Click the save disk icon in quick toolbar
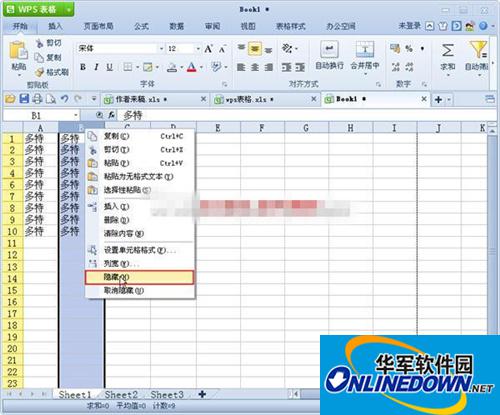500x415 pixels. (24, 99)
